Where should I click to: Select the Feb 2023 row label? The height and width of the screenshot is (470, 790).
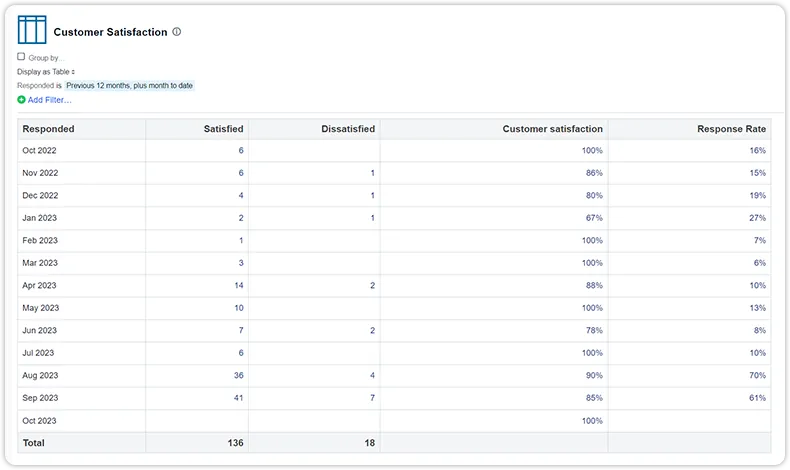pyautogui.click(x=40, y=240)
